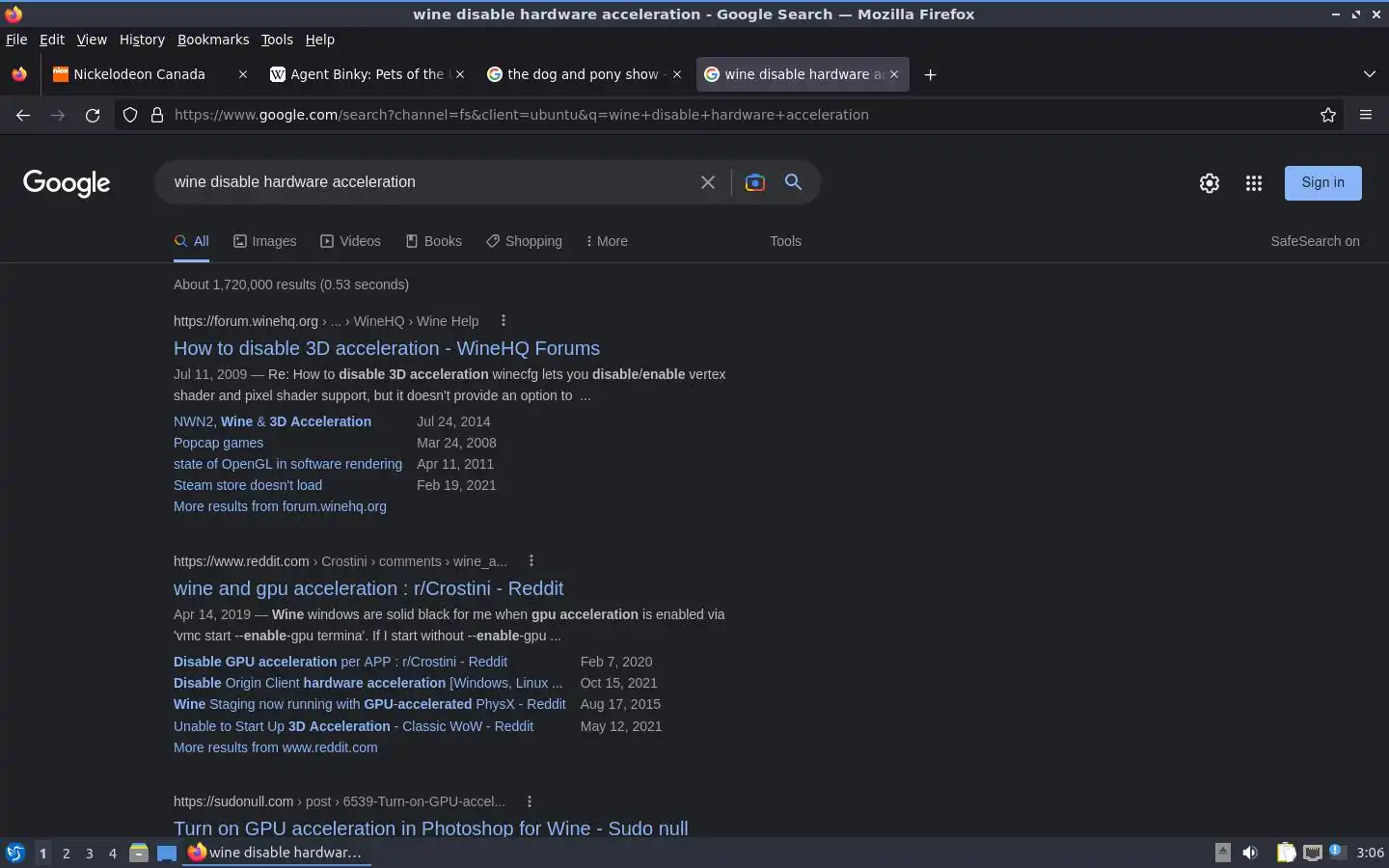The width and height of the screenshot is (1389, 868).
Task: Launch the file manager from taskbar
Action: coord(138,853)
